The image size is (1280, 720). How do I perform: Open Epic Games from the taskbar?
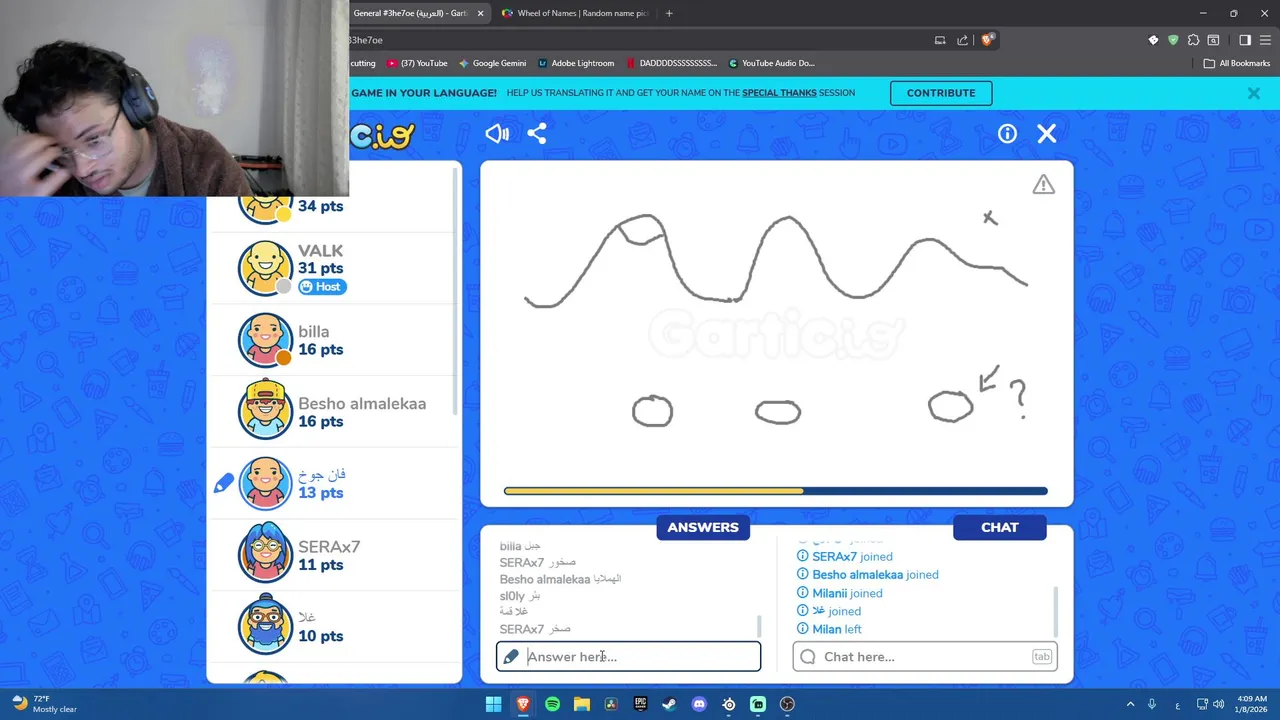tap(641, 704)
